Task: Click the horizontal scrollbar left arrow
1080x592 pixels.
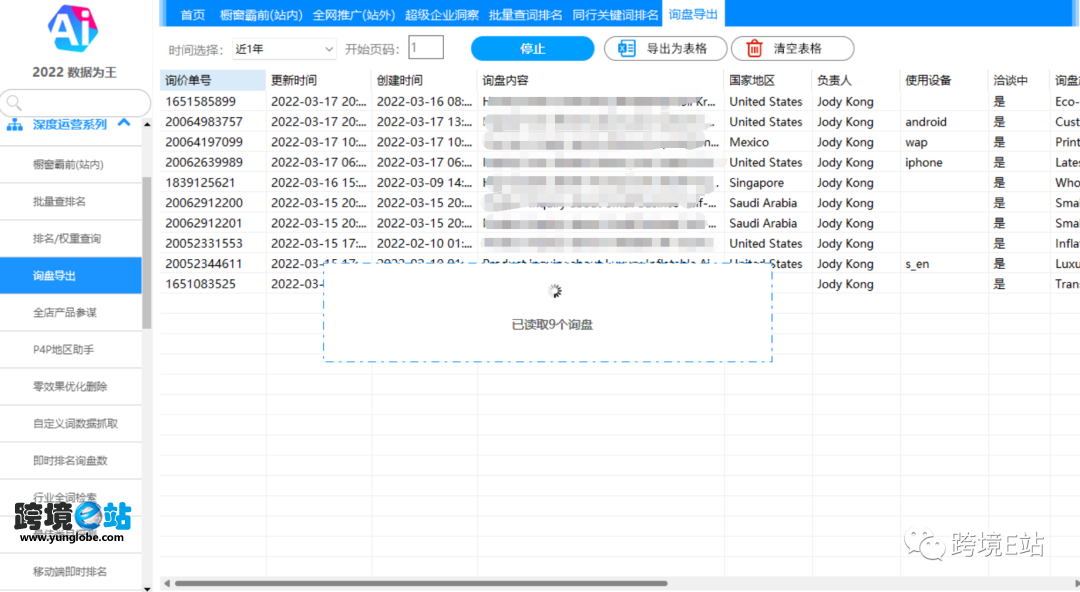Action: (x=167, y=584)
